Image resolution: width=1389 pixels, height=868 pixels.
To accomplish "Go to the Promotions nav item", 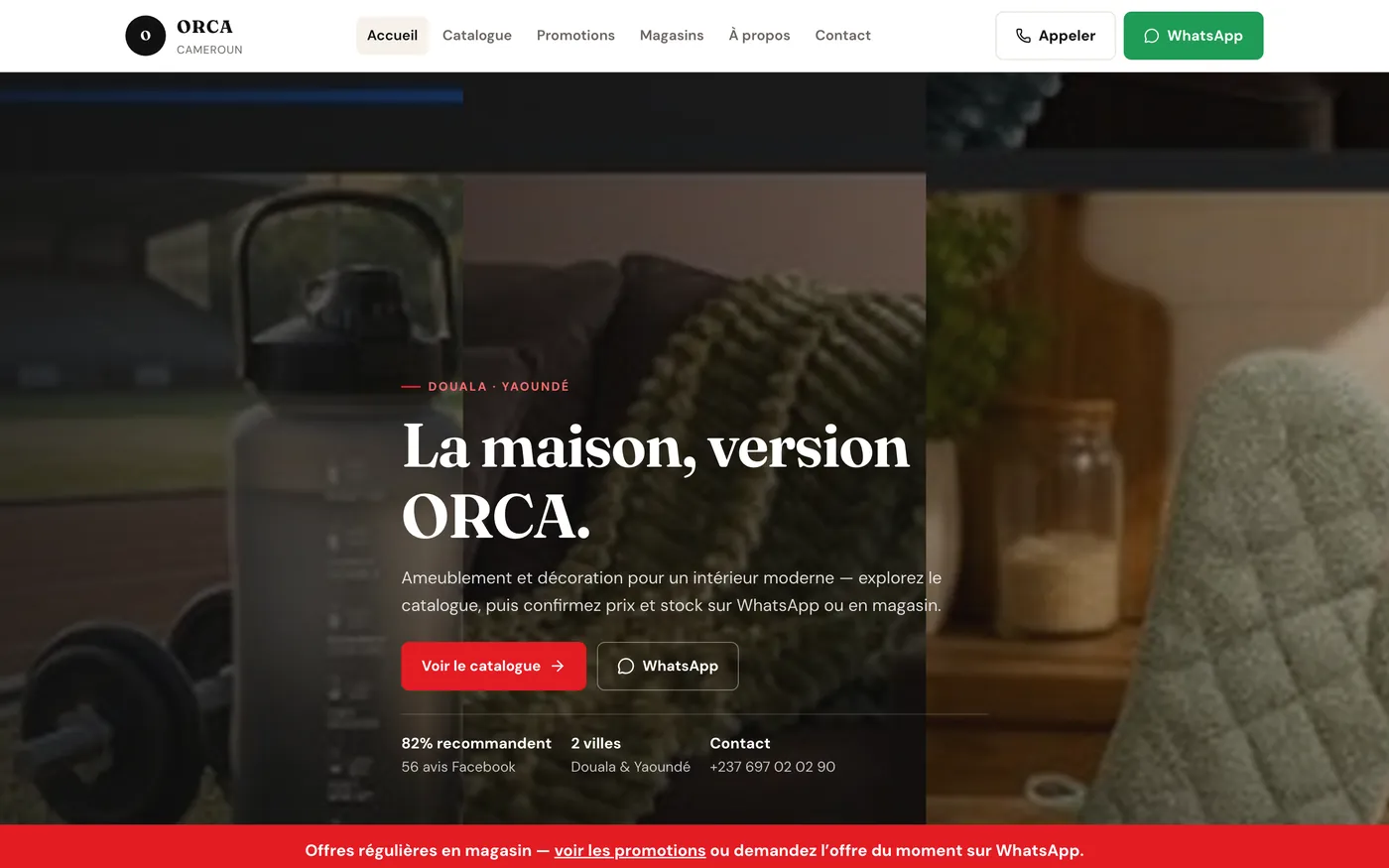I will coord(575,36).
